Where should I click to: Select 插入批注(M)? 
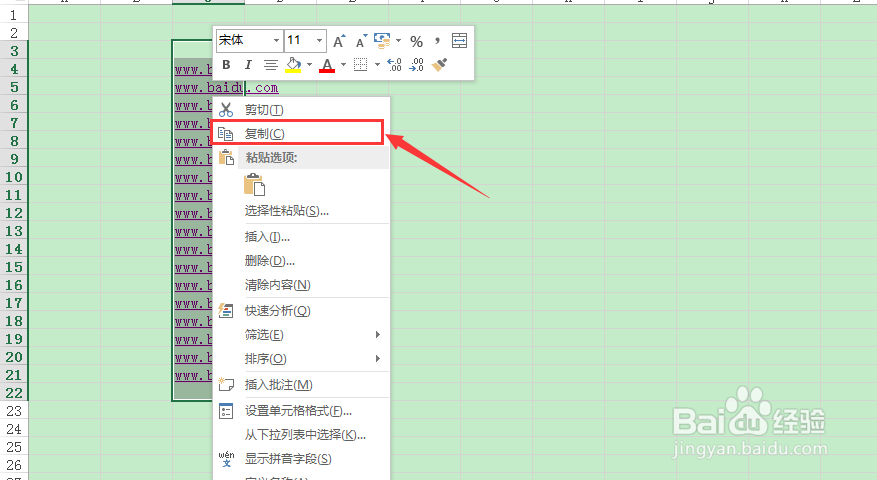(x=301, y=384)
